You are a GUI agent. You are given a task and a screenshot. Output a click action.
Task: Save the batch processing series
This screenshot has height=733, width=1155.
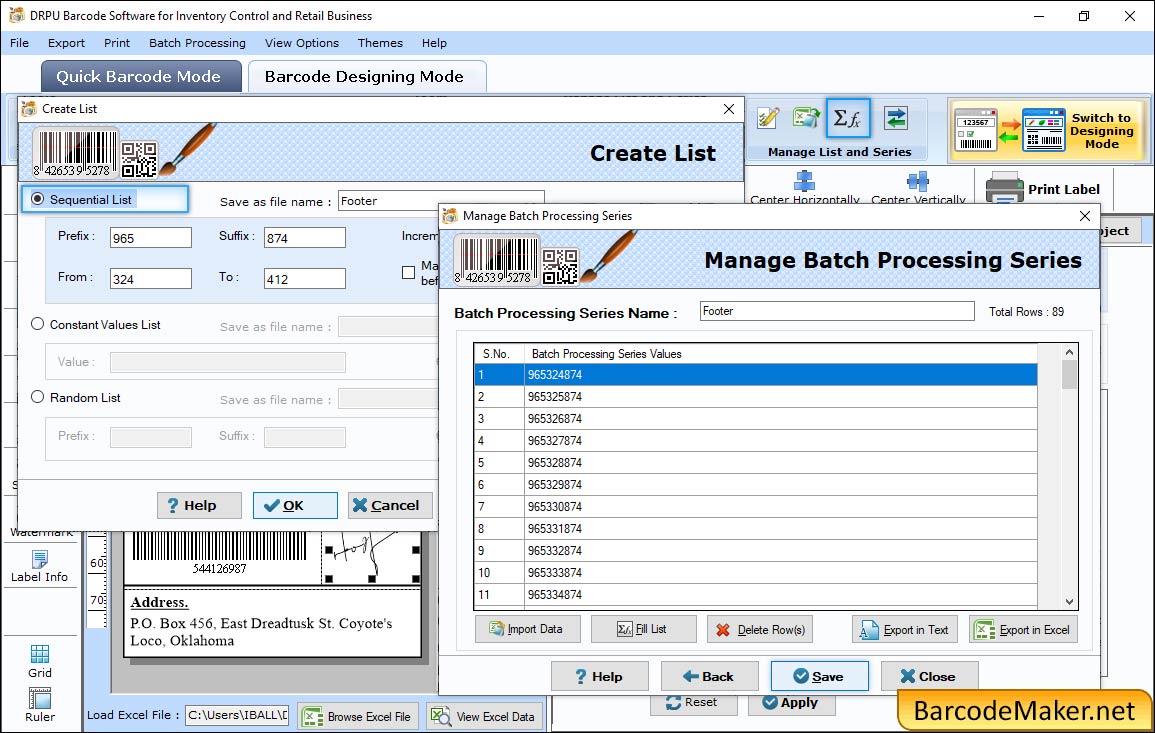pyautogui.click(x=819, y=676)
